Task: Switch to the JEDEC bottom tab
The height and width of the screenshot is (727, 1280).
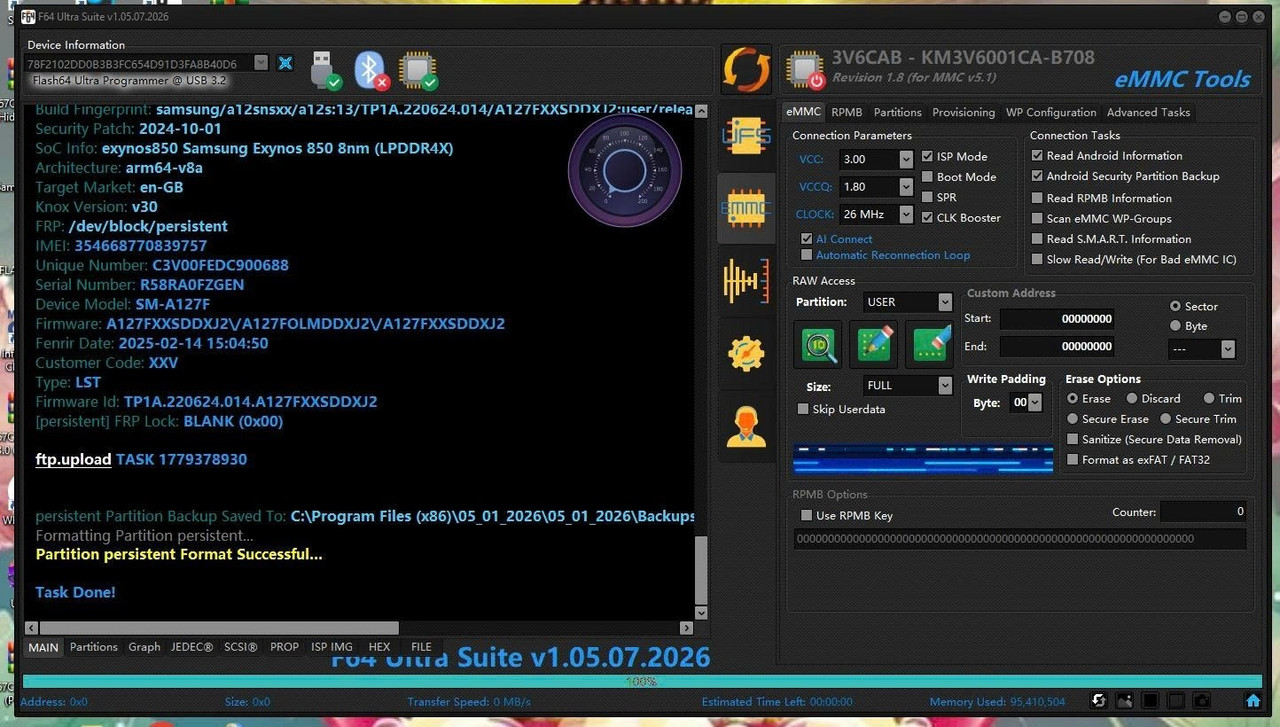Action: 192,647
